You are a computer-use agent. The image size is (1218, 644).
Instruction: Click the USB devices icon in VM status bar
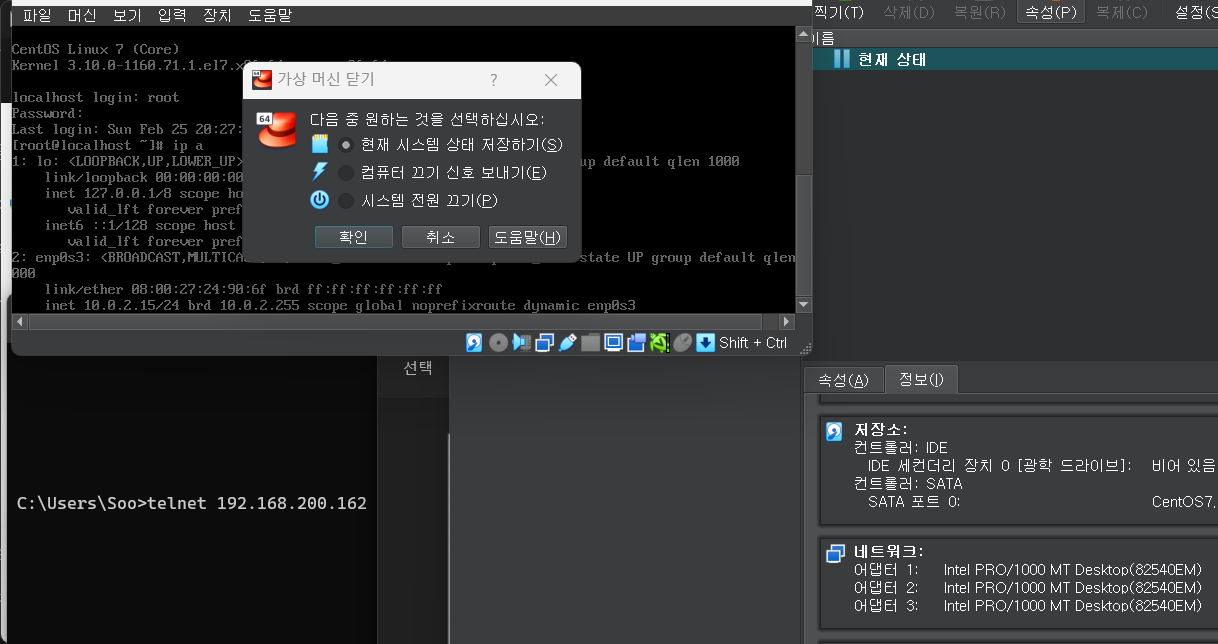coord(567,343)
